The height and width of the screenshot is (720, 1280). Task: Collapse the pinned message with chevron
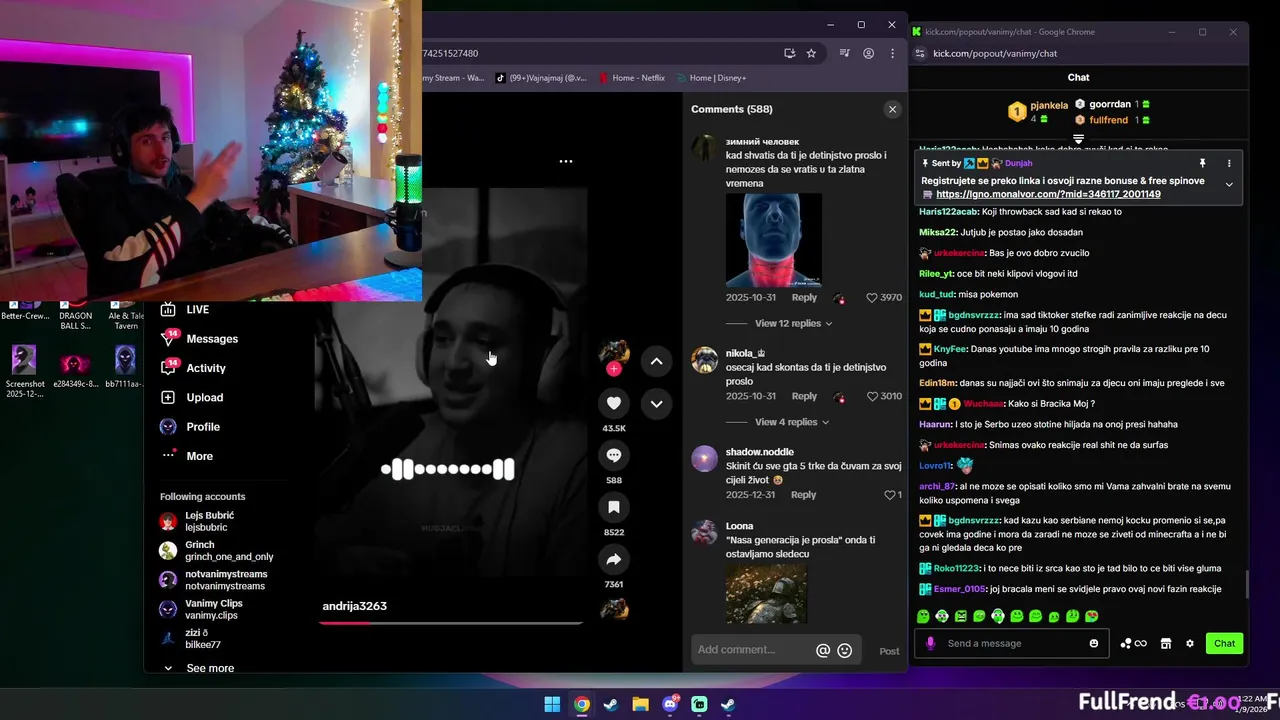[1229, 184]
